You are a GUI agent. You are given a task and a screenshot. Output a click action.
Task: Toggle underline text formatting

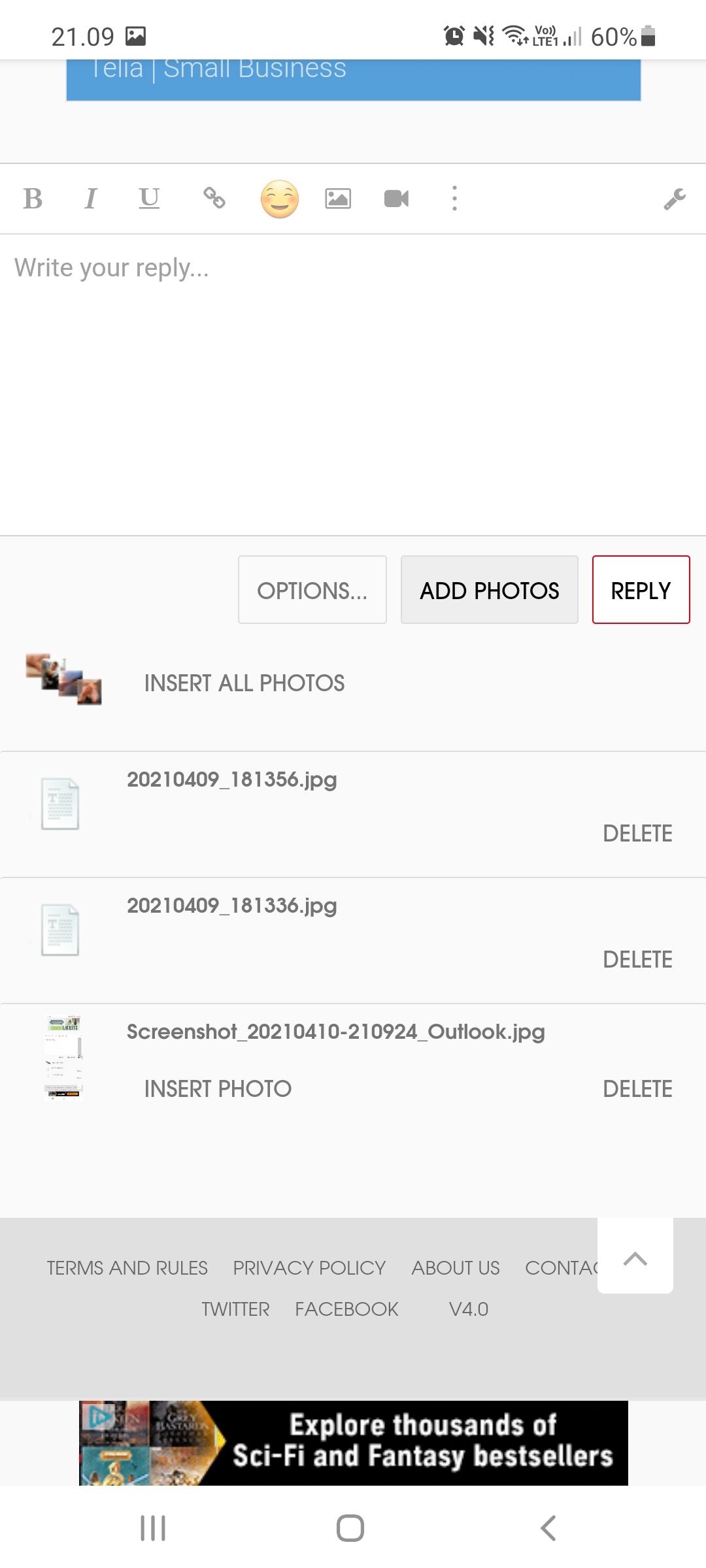tap(149, 199)
